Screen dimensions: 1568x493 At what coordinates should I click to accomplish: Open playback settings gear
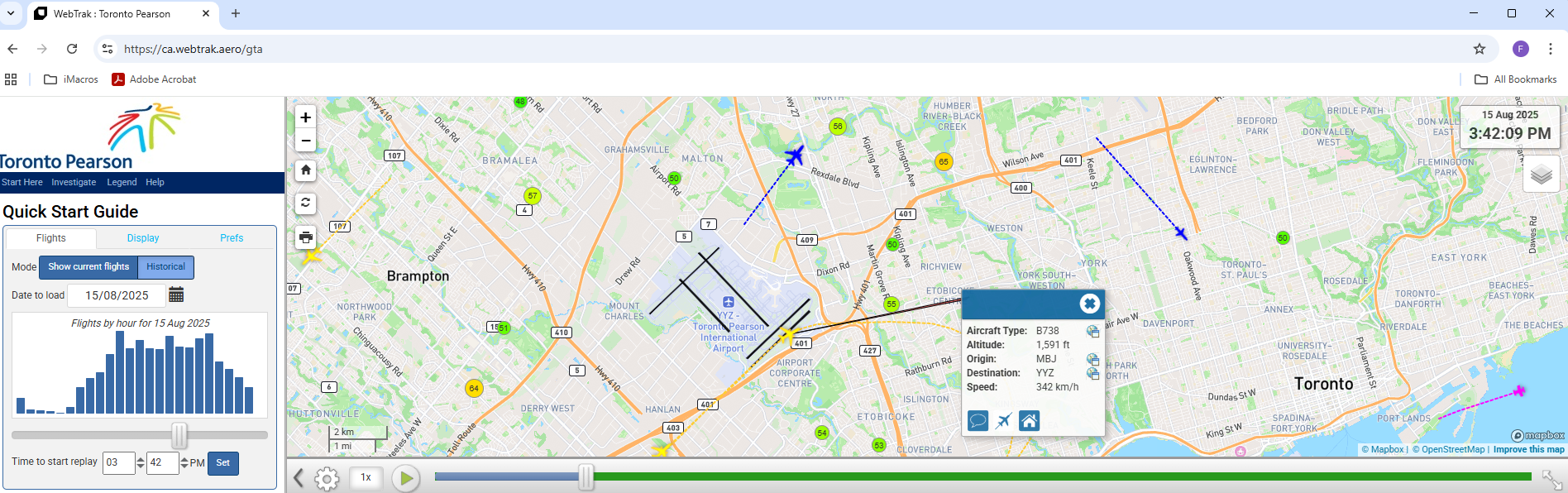coord(327,478)
